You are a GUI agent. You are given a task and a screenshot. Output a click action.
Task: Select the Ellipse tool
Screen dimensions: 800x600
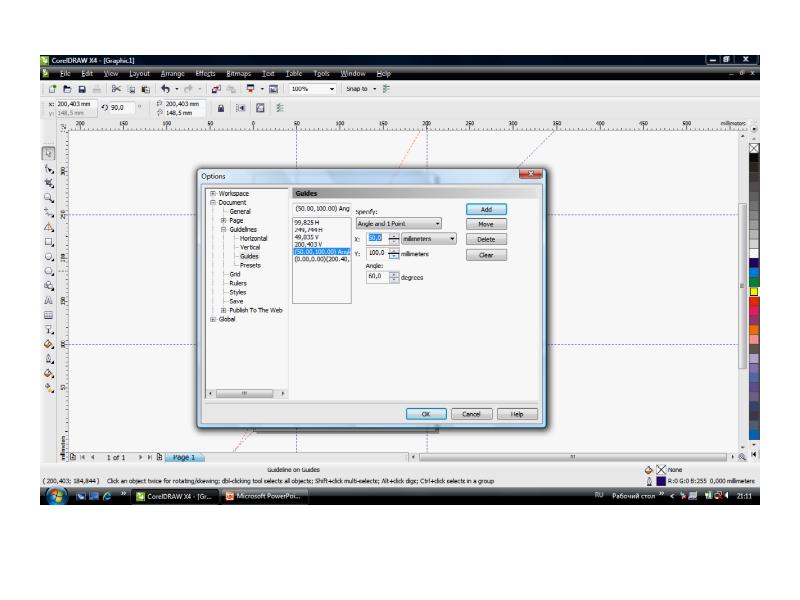click(48, 257)
